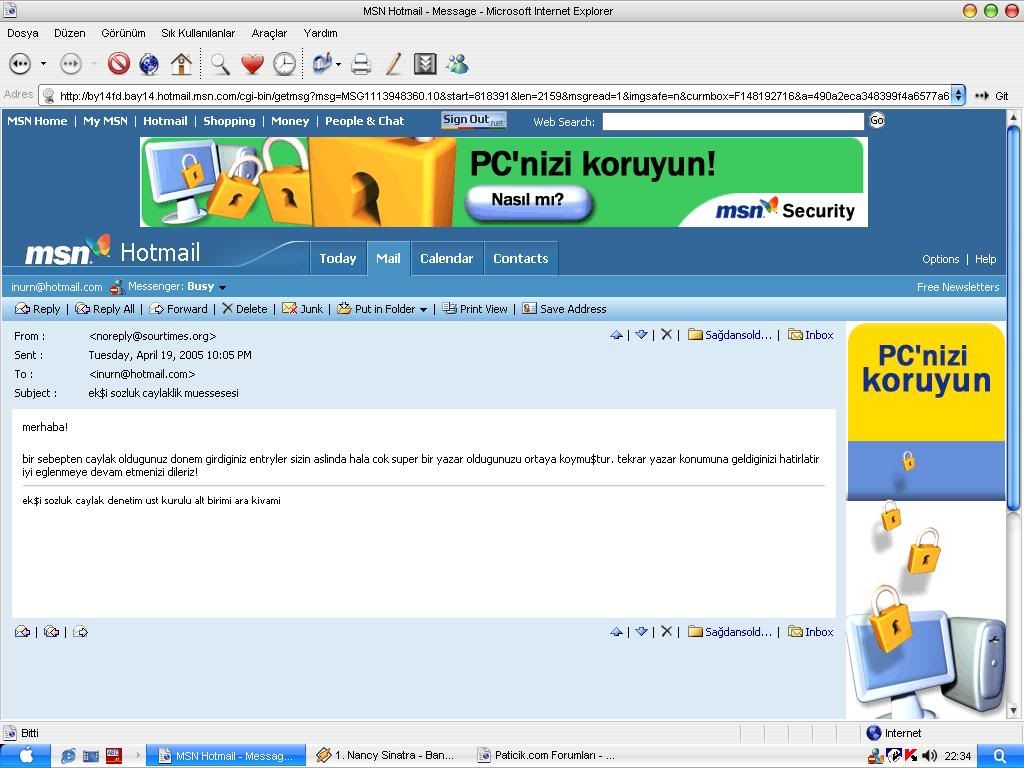Viewport: 1024px width, 768px height.
Task: Go to Home page via house icon
Action: point(181,64)
